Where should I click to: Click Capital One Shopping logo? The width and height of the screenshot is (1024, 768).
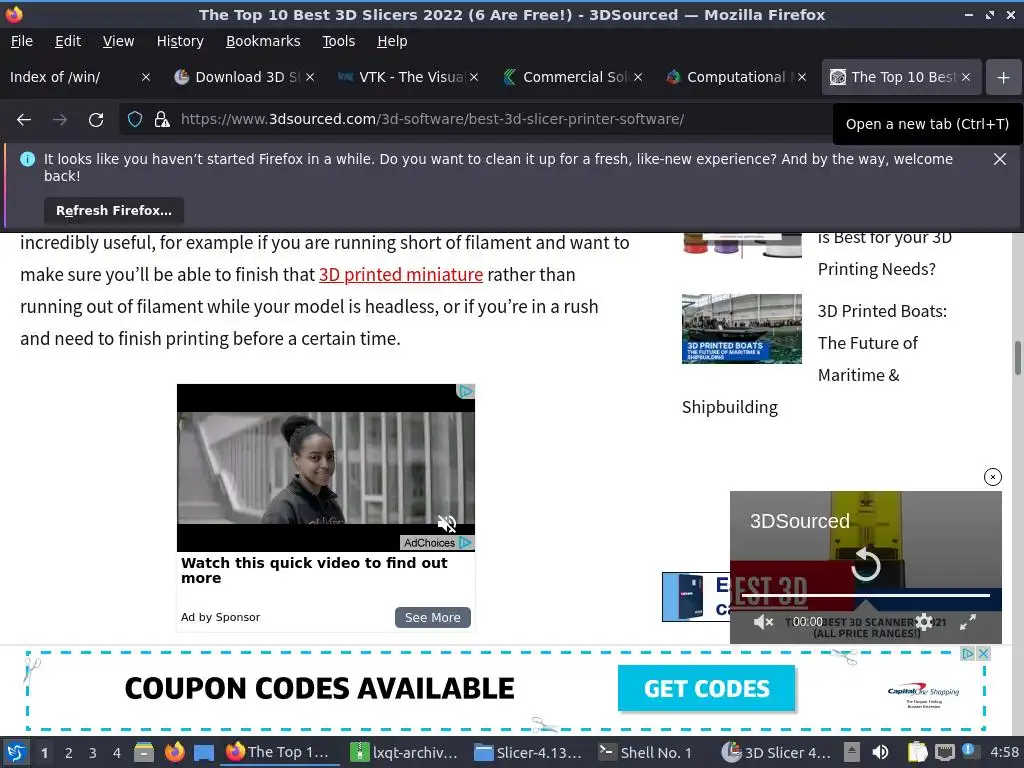pyautogui.click(x=923, y=696)
